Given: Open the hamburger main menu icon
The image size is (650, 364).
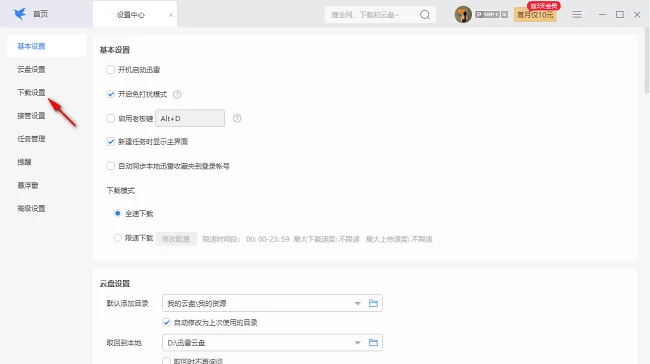Looking at the screenshot, I should coord(577,15).
